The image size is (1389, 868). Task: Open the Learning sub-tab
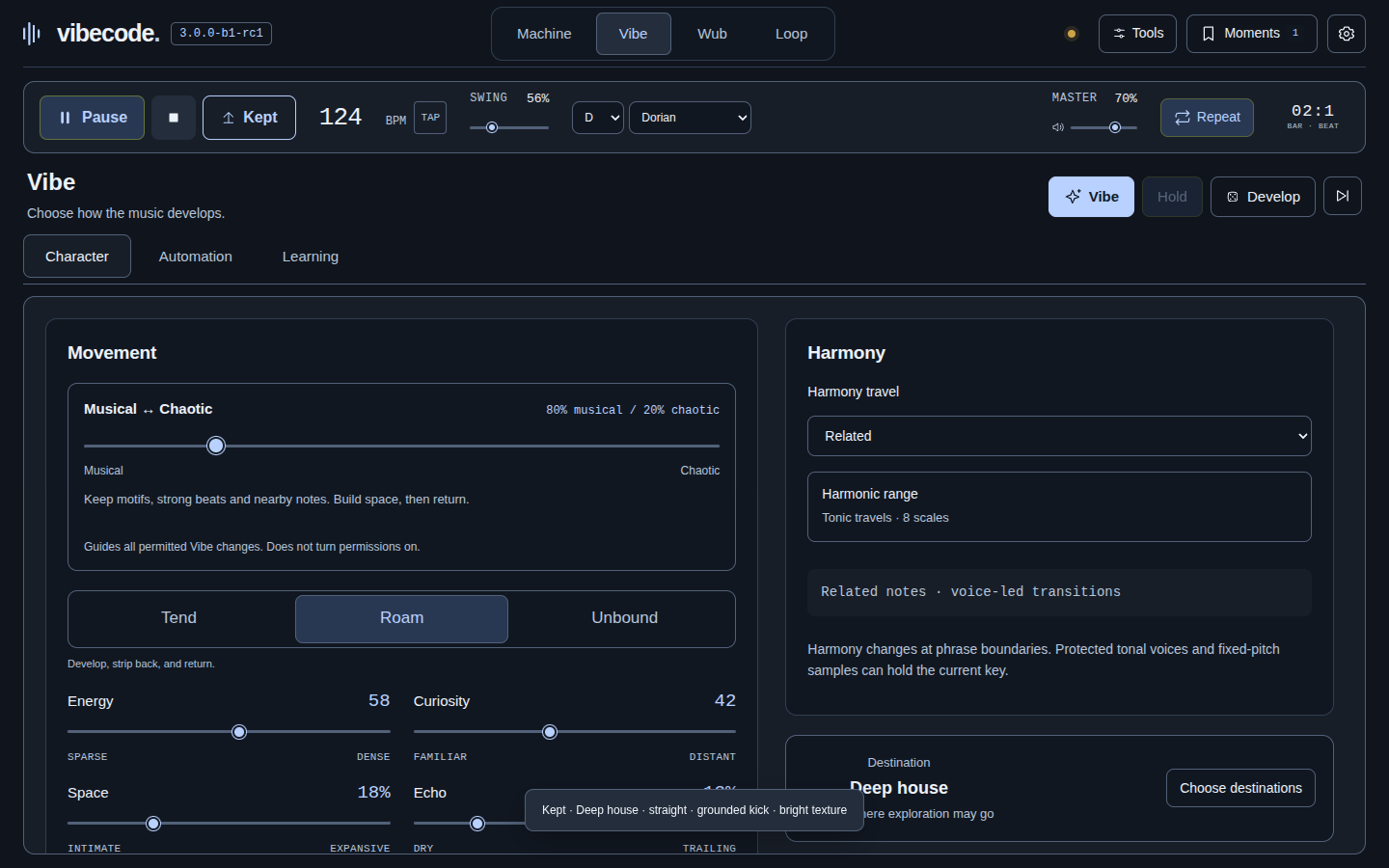311,257
